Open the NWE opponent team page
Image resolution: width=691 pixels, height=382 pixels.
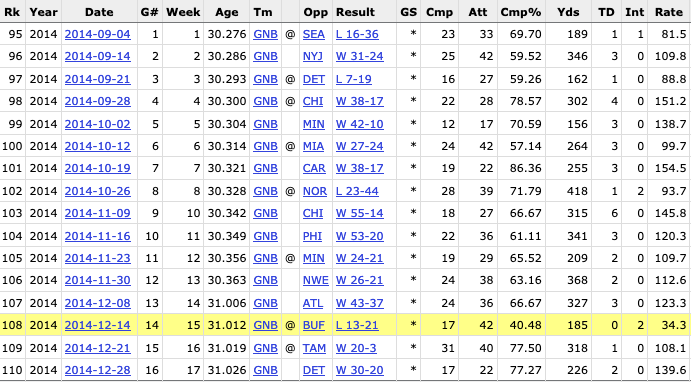(x=316, y=280)
